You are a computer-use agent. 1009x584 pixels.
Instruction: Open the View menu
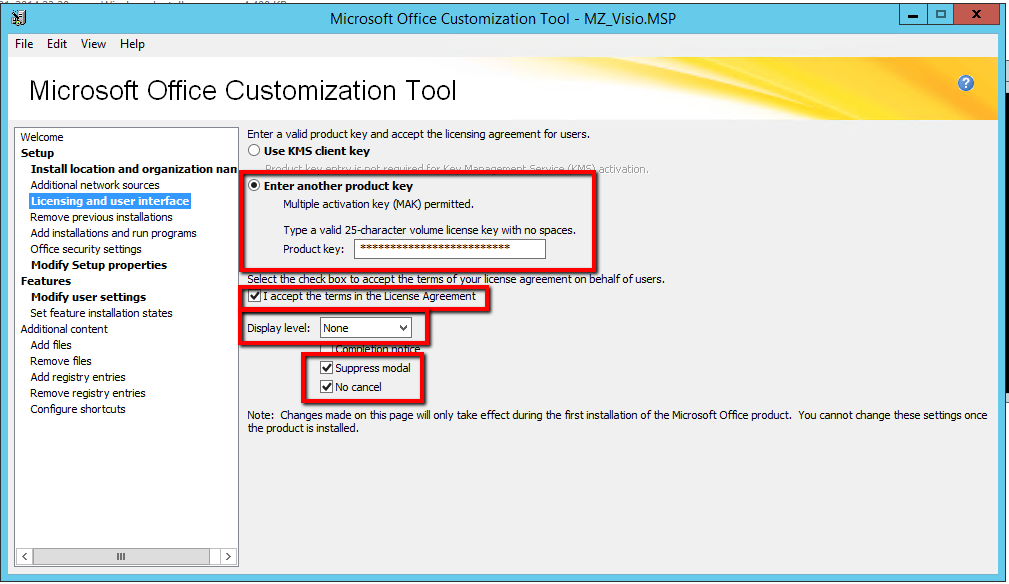pyautogui.click(x=93, y=44)
